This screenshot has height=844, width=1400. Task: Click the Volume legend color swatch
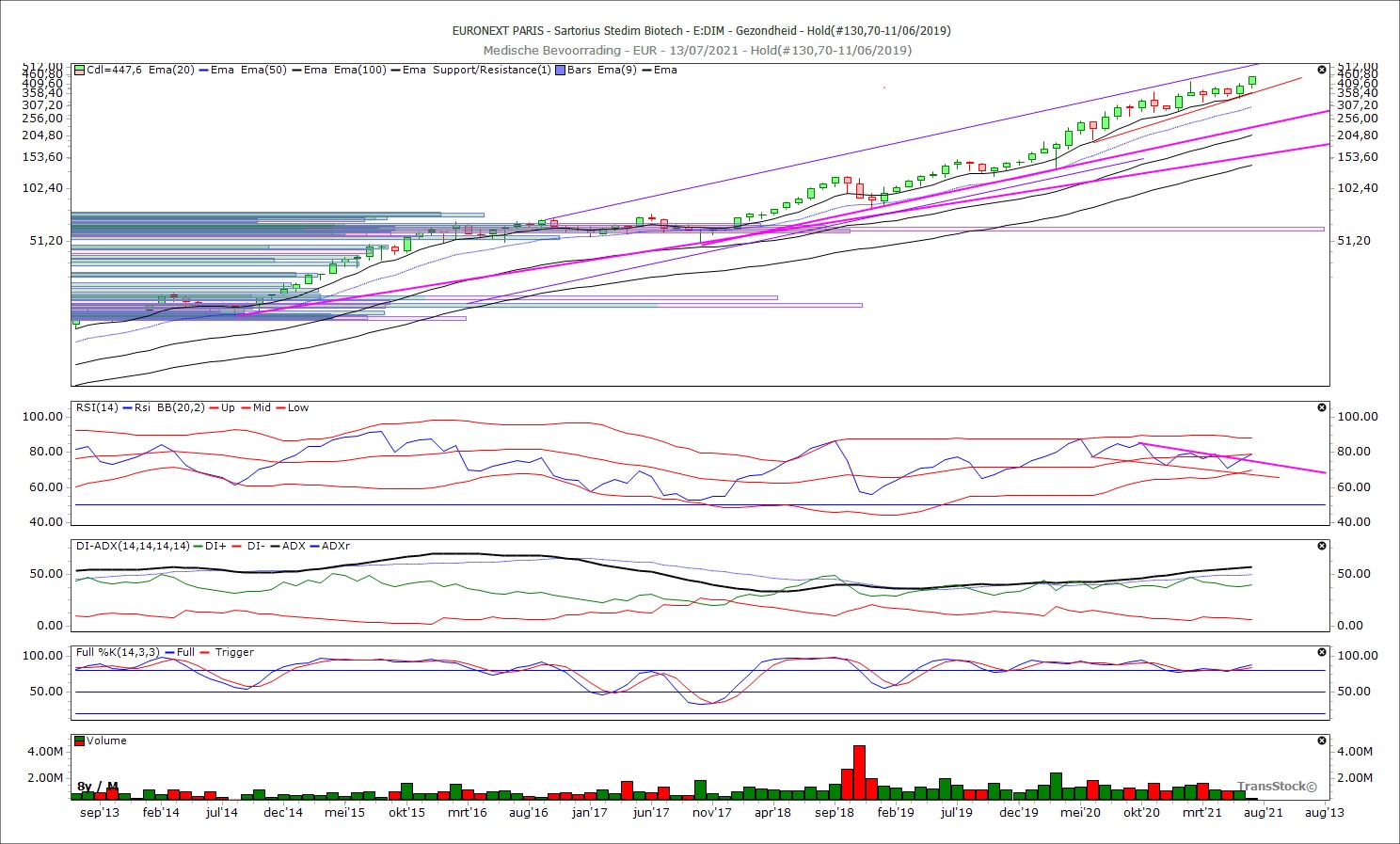(80, 740)
